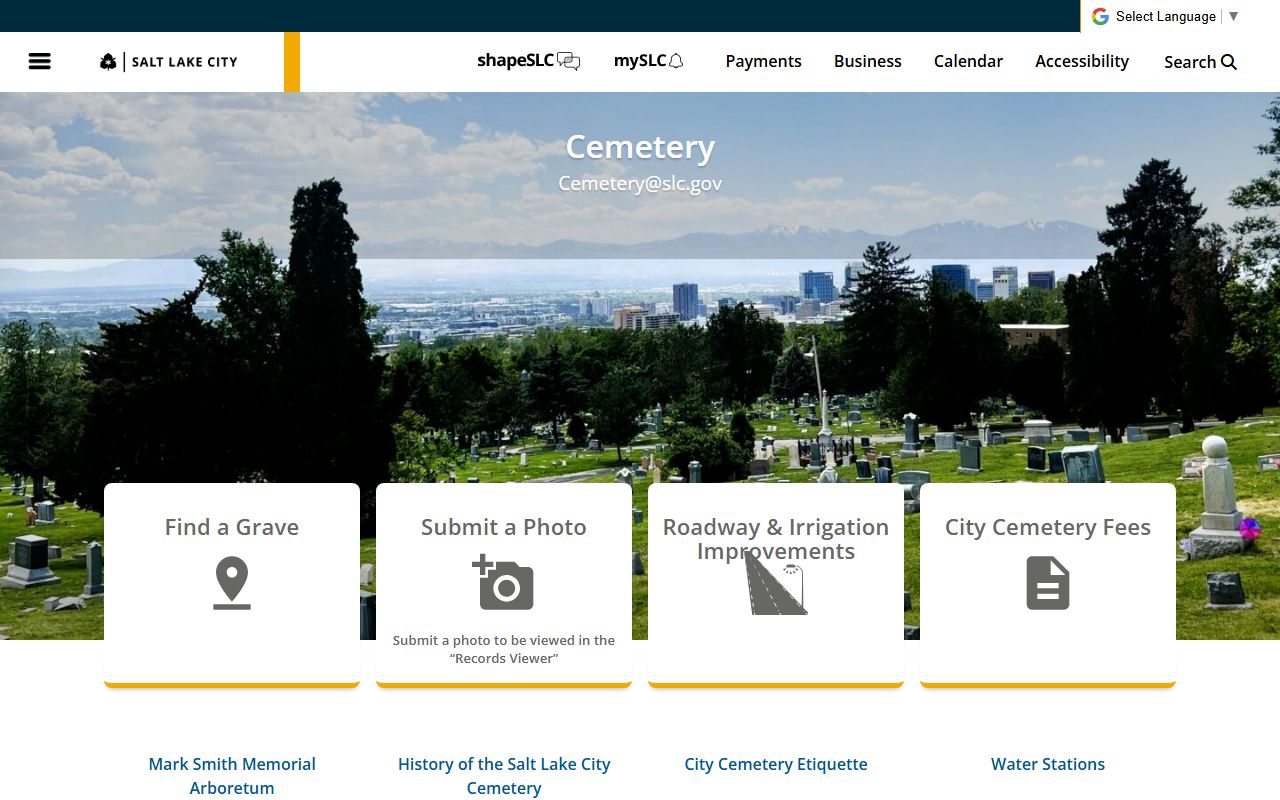Click the Cemetery@slc.gov email address
1280x800 pixels.
click(640, 183)
